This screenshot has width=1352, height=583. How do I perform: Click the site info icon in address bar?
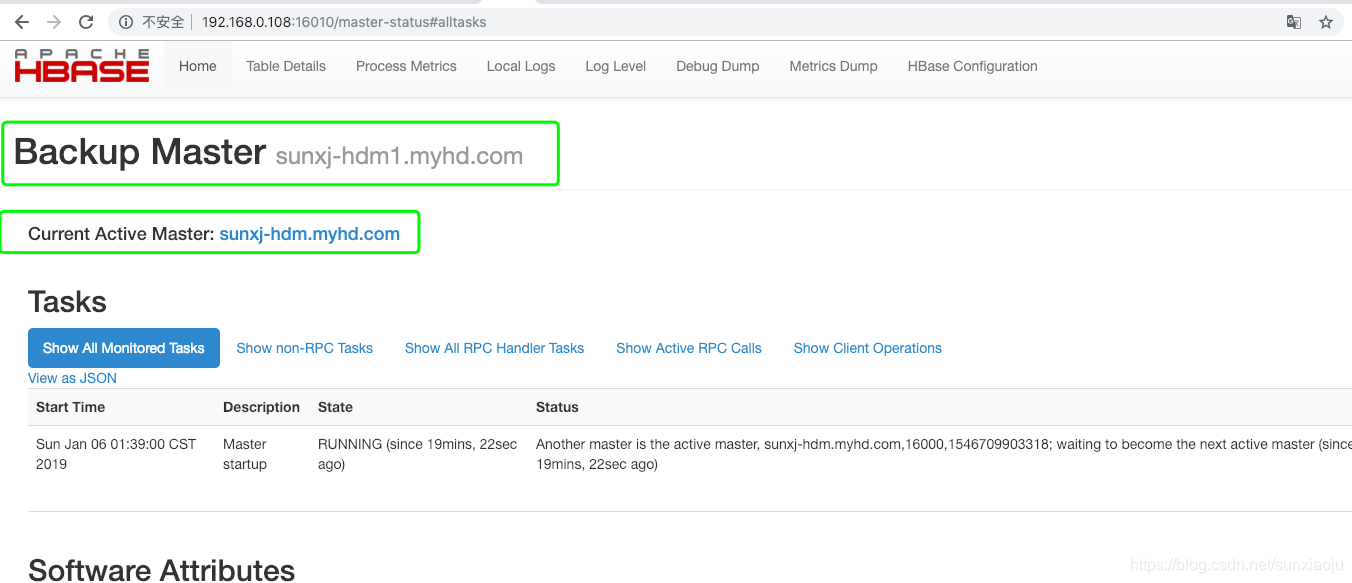tap(125, 22)
